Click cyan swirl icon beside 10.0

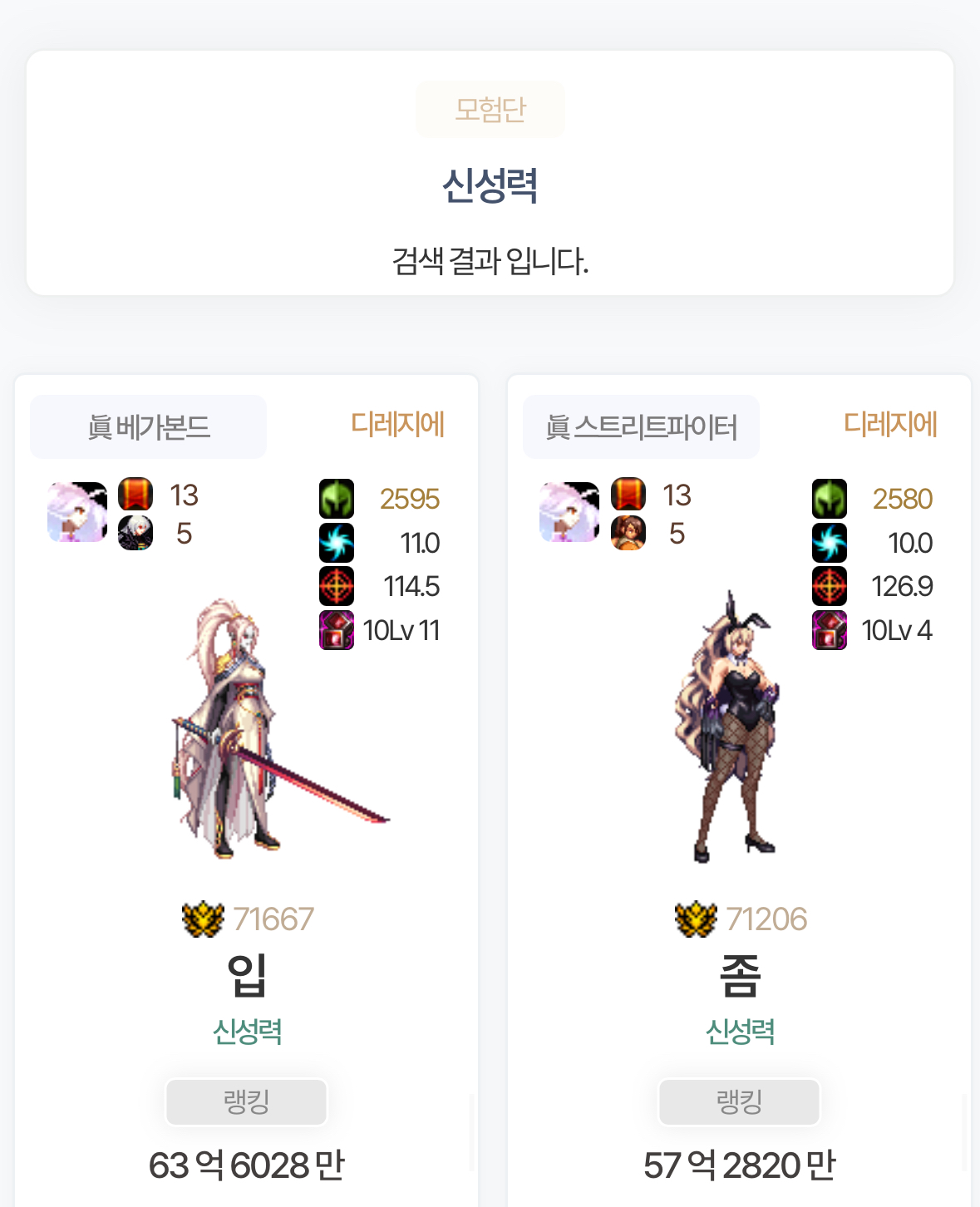(x=830, y=543)
